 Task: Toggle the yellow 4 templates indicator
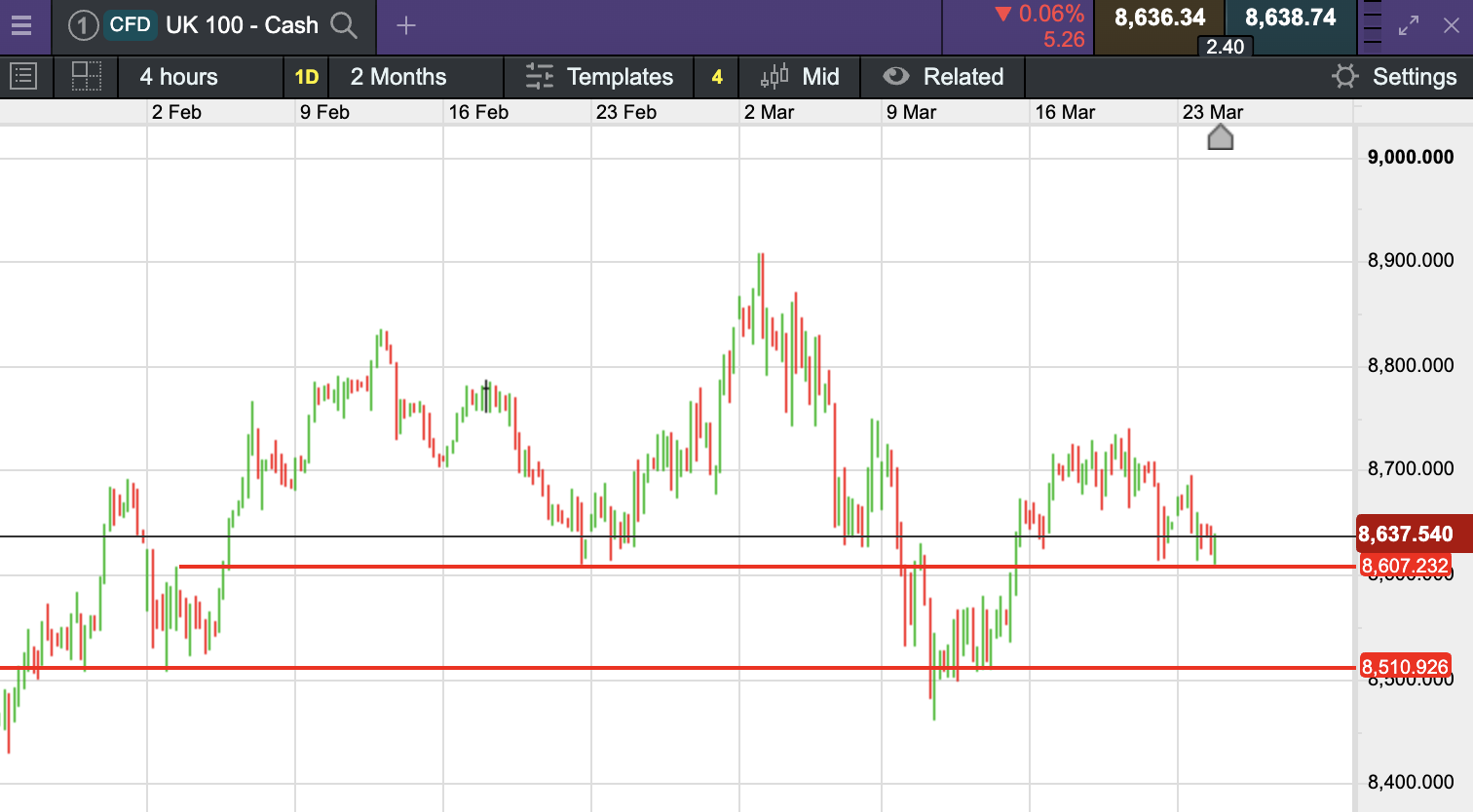point(717,77)
